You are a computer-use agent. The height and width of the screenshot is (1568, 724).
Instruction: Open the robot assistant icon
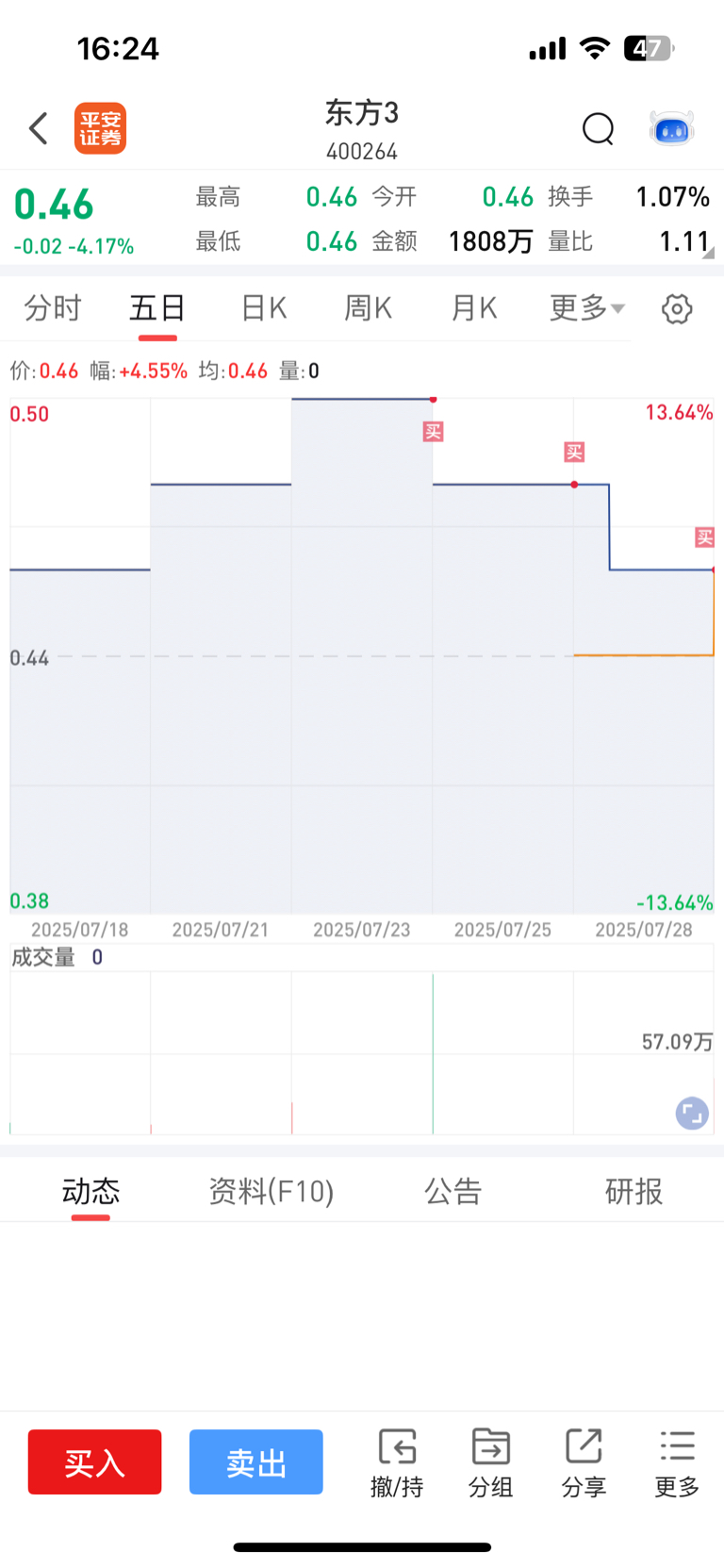click(672, 128)
